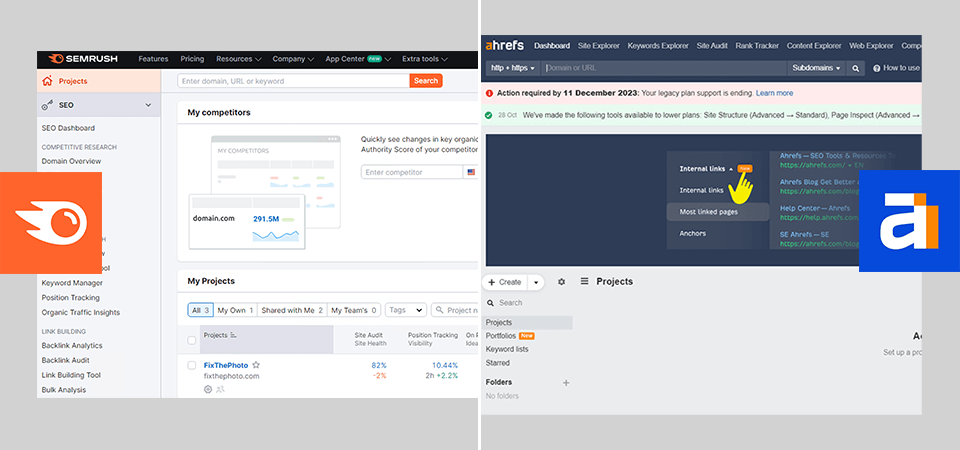
Task: Open Domain Overview in Semrush sidebar
Action: (x=71, y=161)
